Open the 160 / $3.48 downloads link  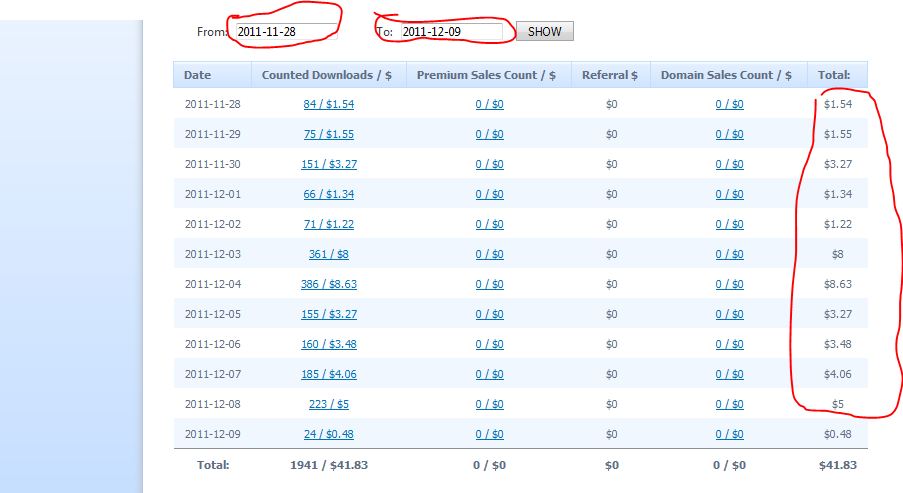[x=328, y=344]
